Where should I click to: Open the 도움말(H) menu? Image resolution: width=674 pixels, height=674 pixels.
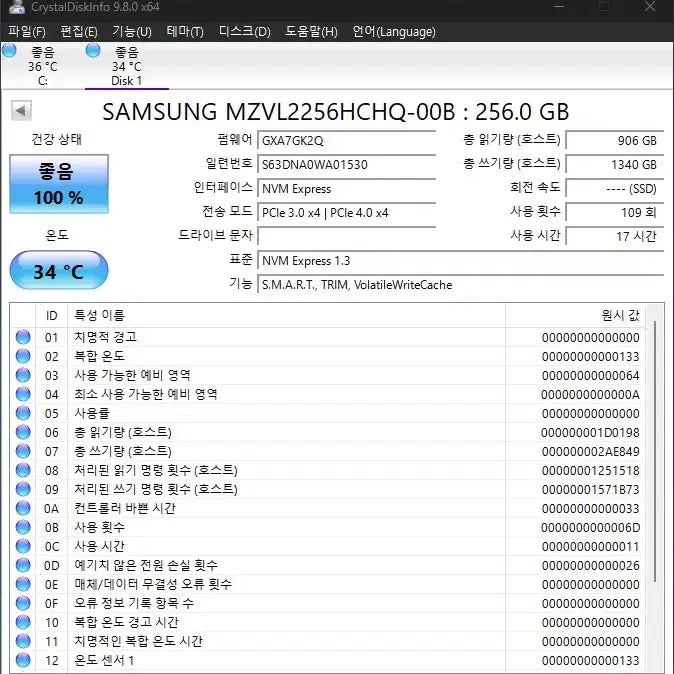point(311,32)
